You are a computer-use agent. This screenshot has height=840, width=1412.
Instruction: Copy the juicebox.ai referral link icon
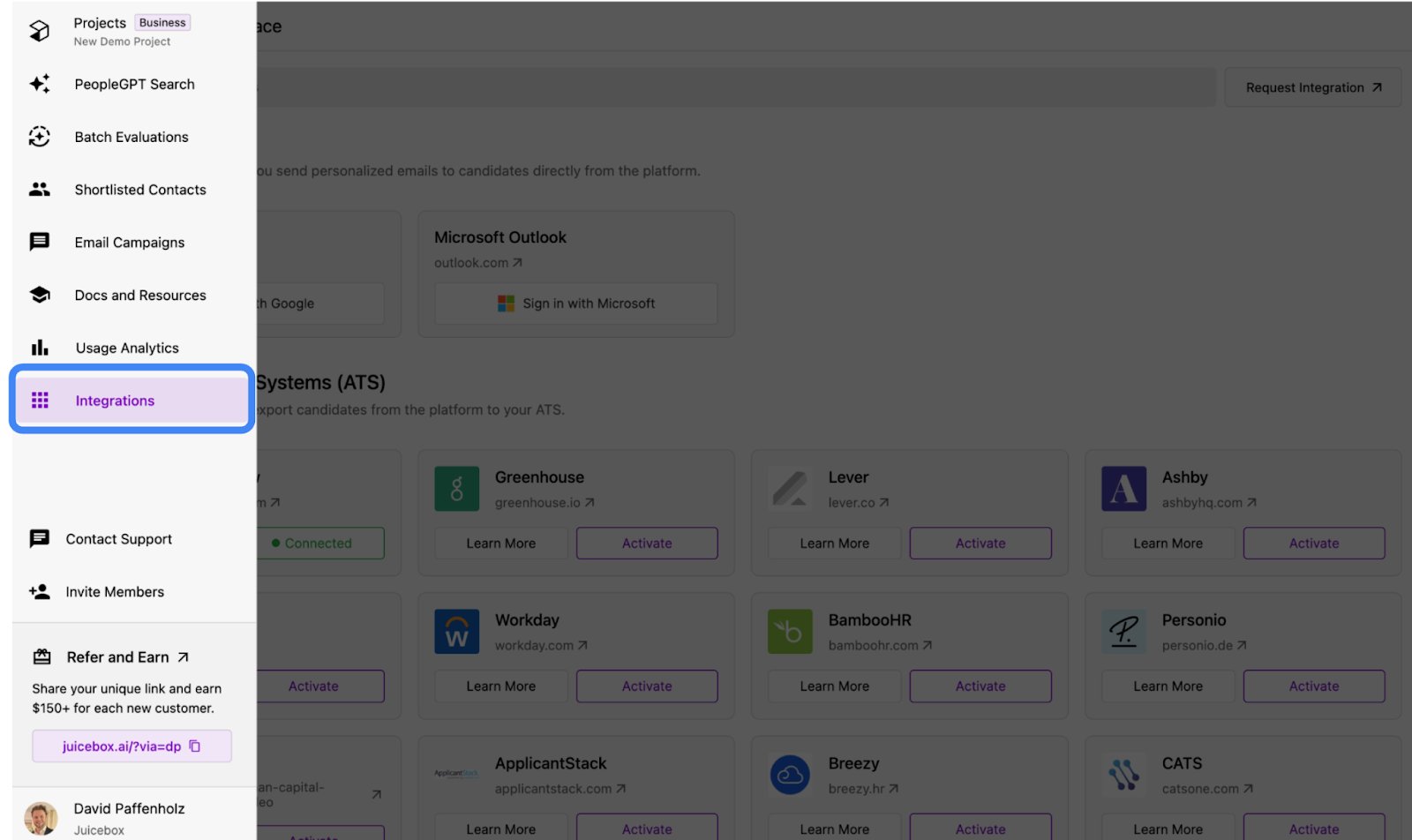pyautogui.click(x=195, y=746)
